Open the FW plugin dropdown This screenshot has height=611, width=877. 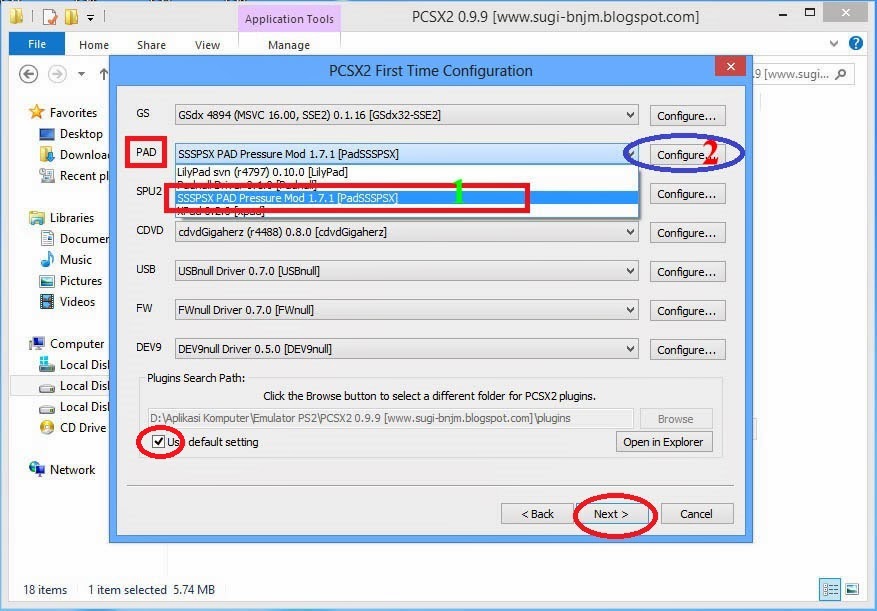point(407,309)
